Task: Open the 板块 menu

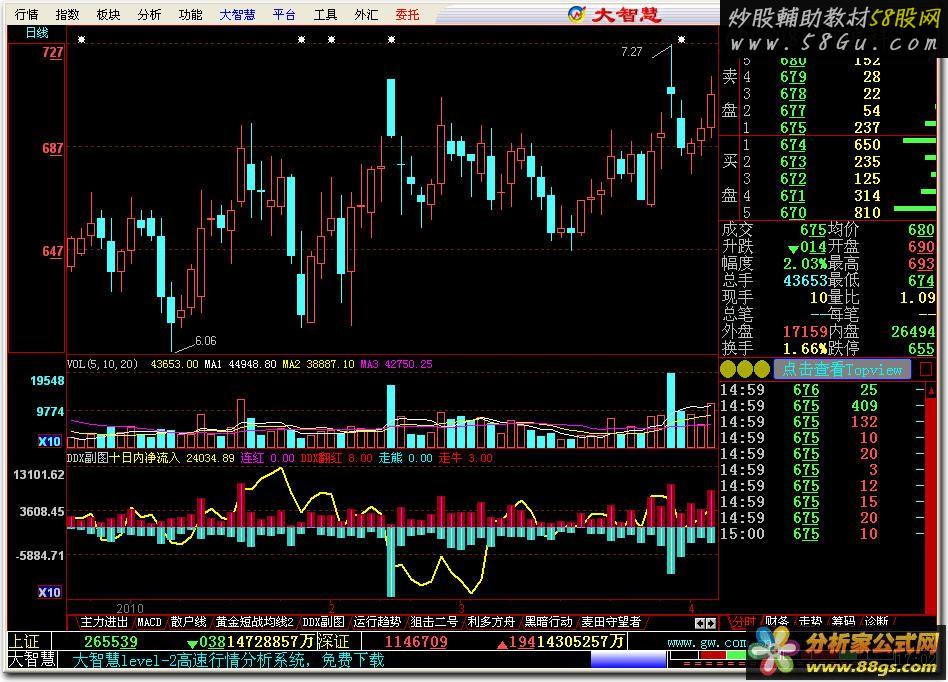Action: (108, 14)
